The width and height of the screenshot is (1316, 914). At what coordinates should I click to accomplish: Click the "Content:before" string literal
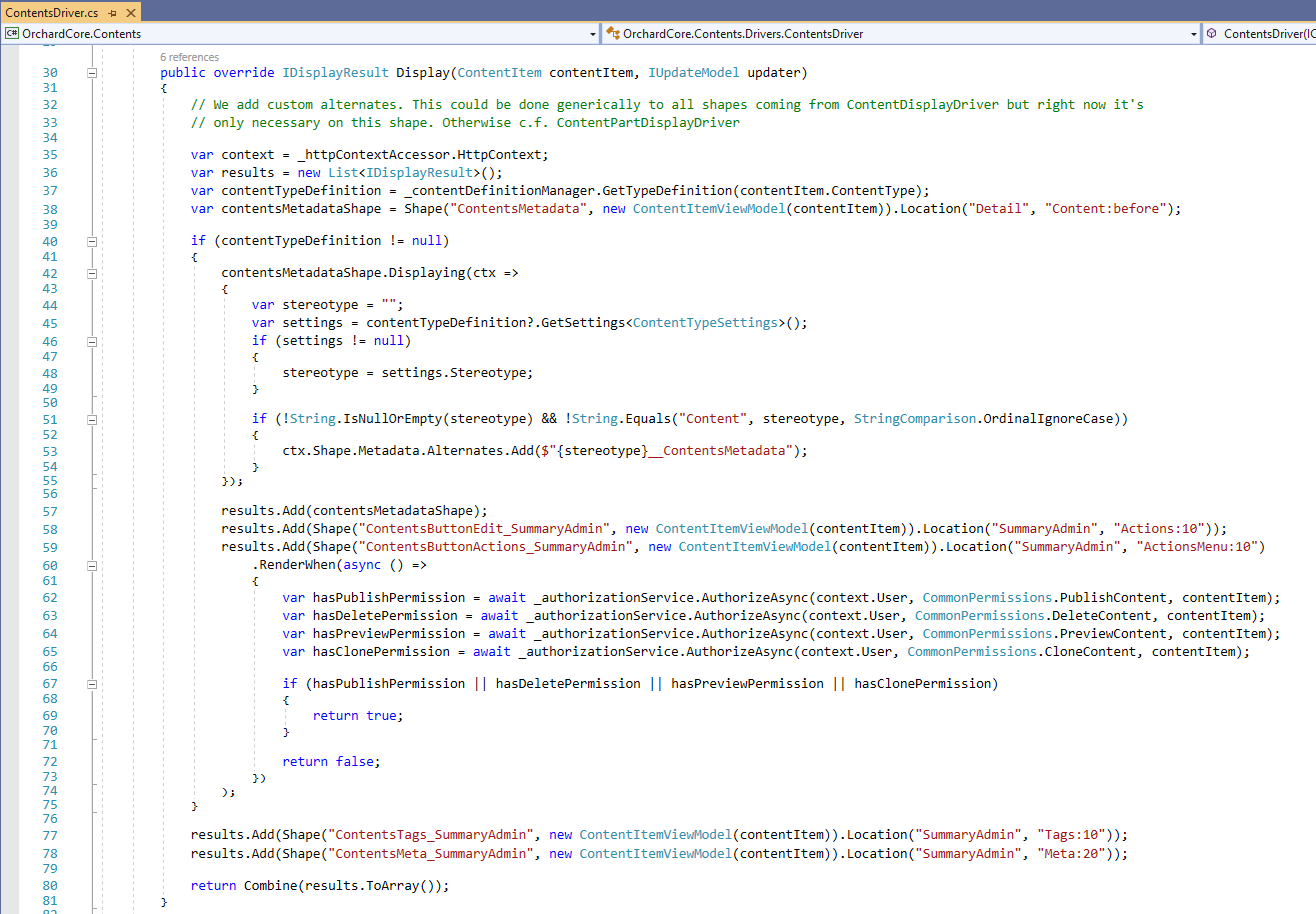coord(1106,209)
